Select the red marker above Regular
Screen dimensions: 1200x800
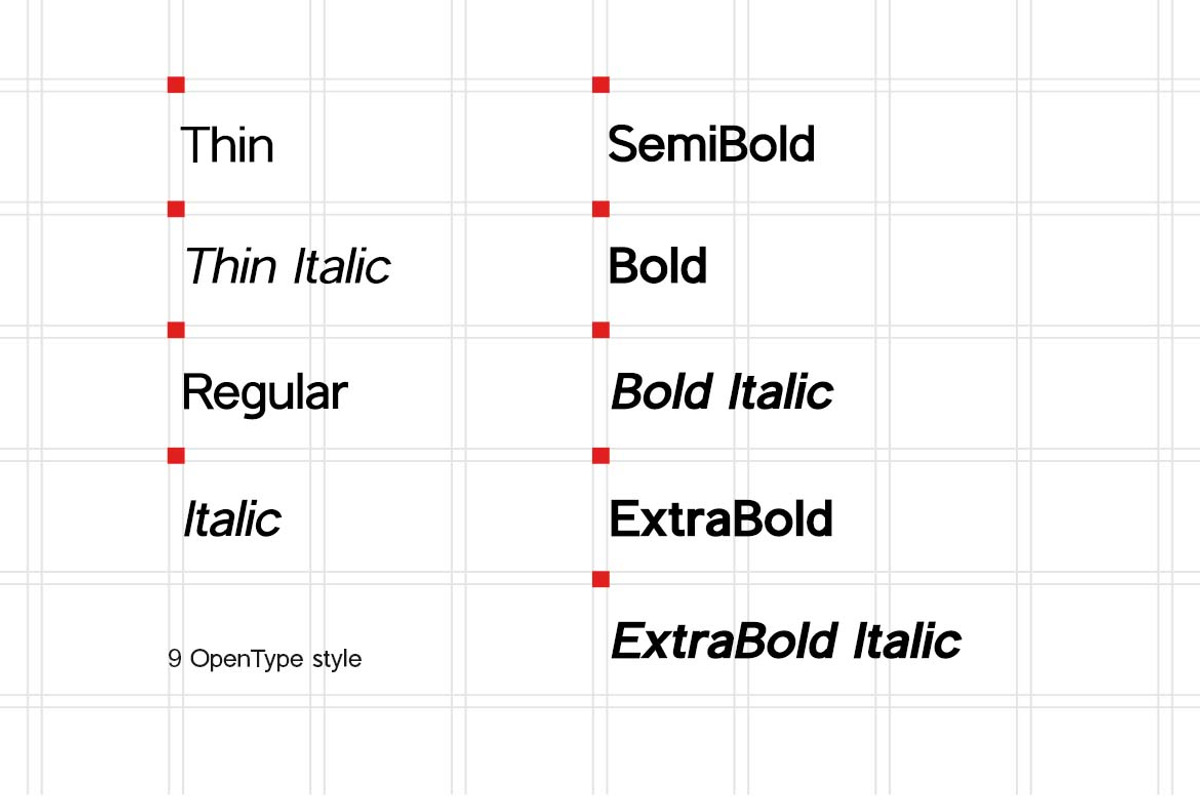click(176, 330)
